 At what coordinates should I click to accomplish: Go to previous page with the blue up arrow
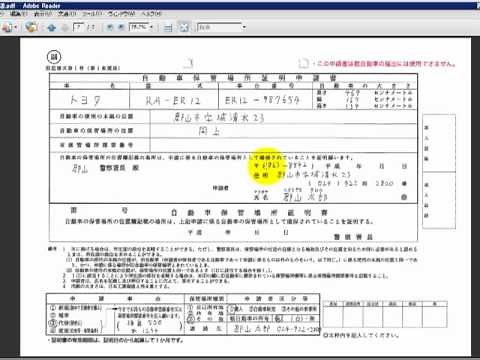51,27
